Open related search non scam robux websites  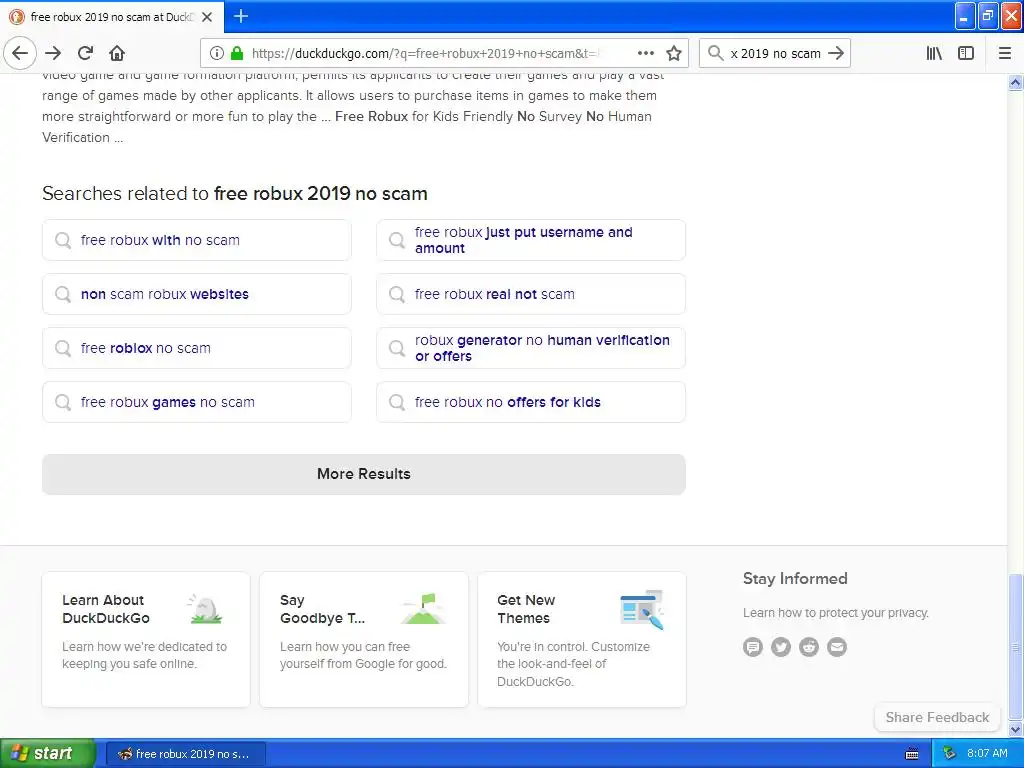coord(197,295)
